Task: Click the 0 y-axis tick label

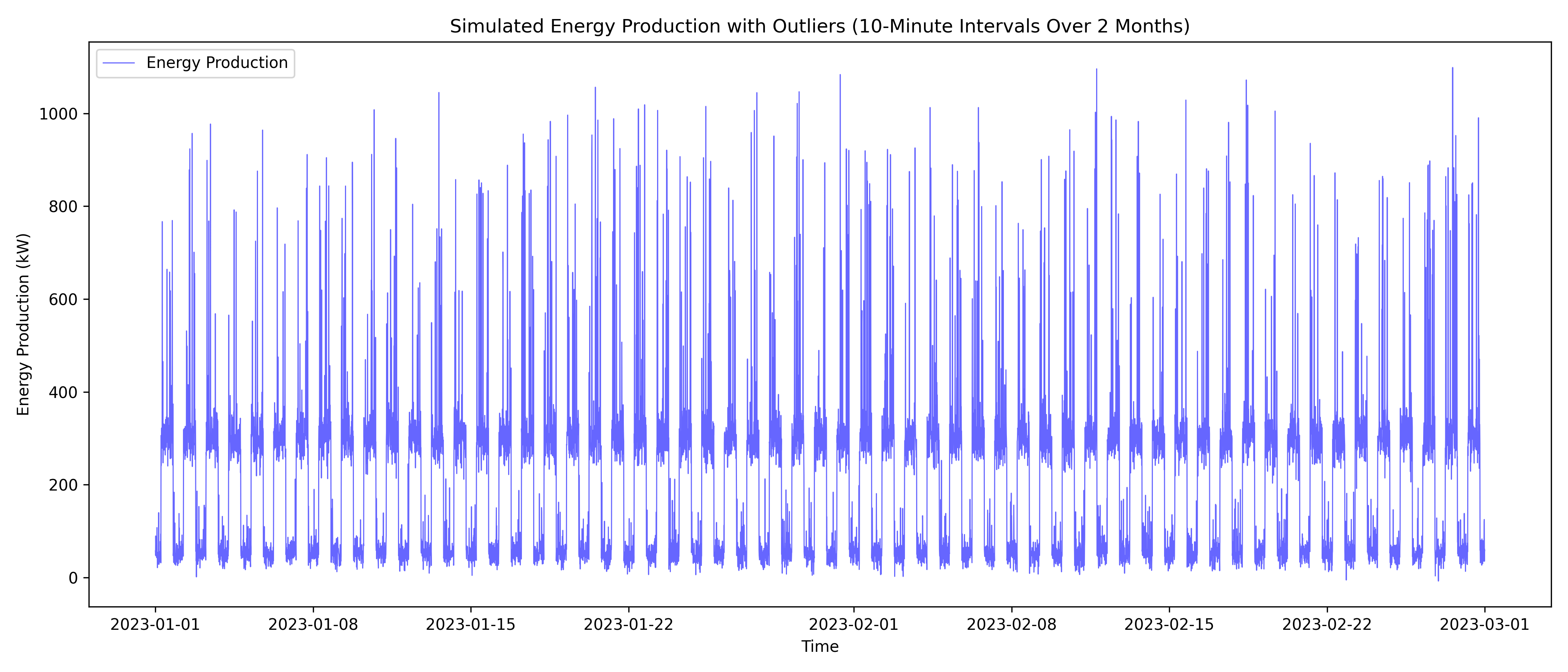Action: click(74, 578)
